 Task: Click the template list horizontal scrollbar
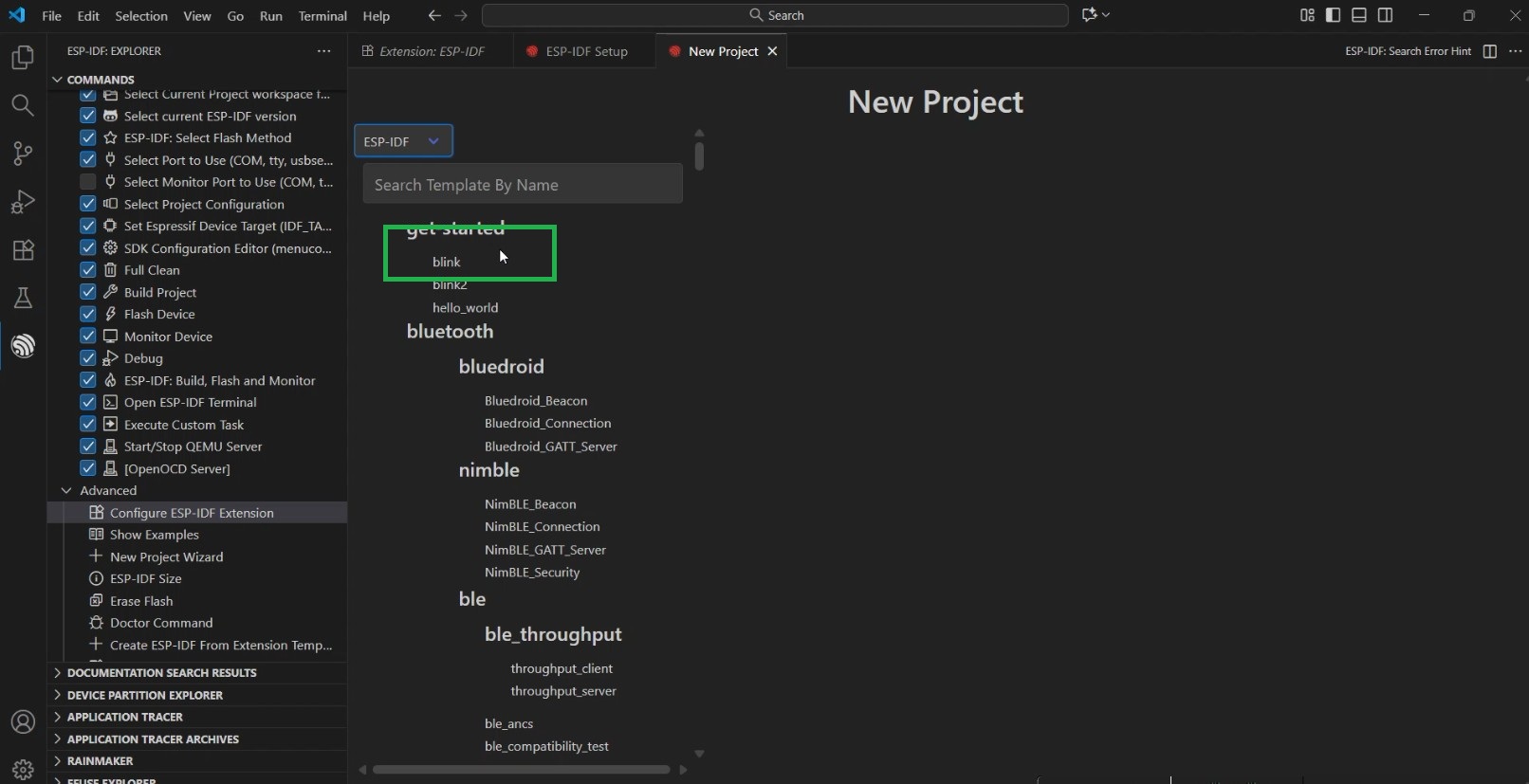[x=522, y=770]
